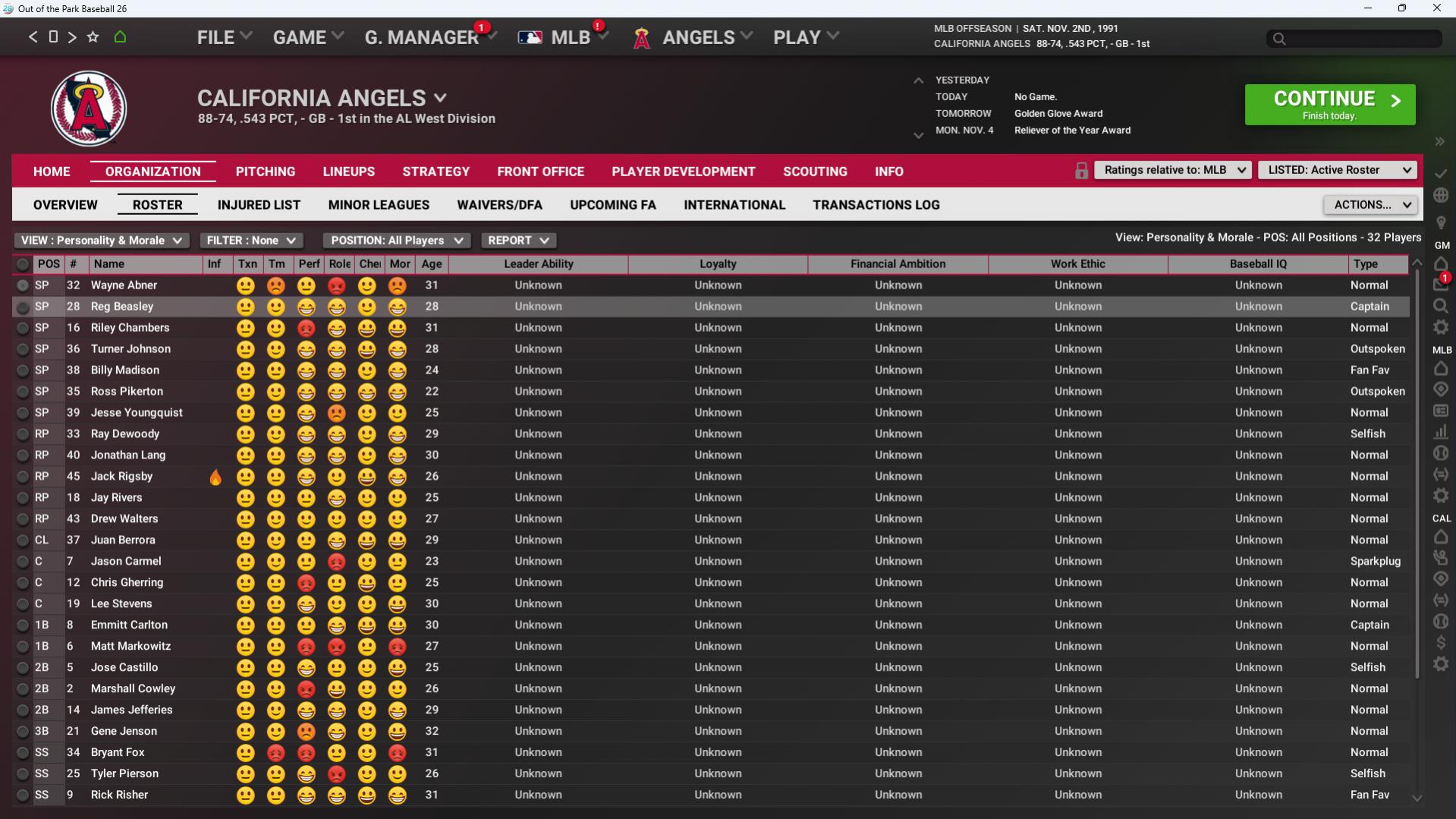Click the home icon in navigation bar

120,36
